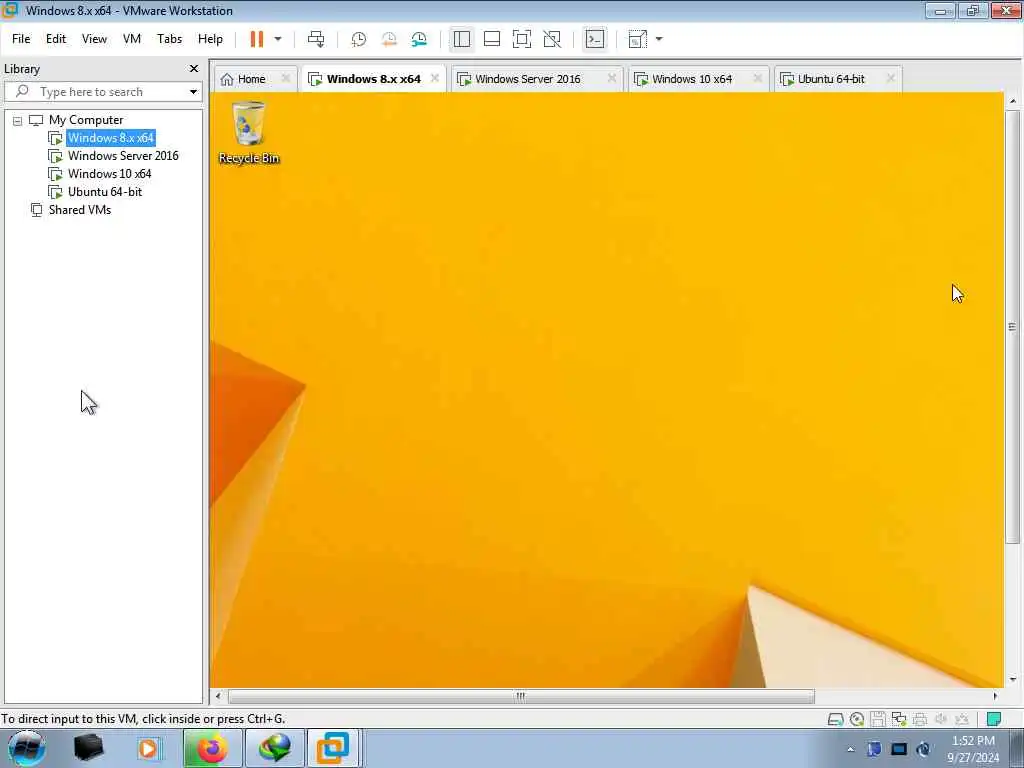Suspend the VM with the pause button
This screenshot has width=1024, height=768.
(257, 39)
